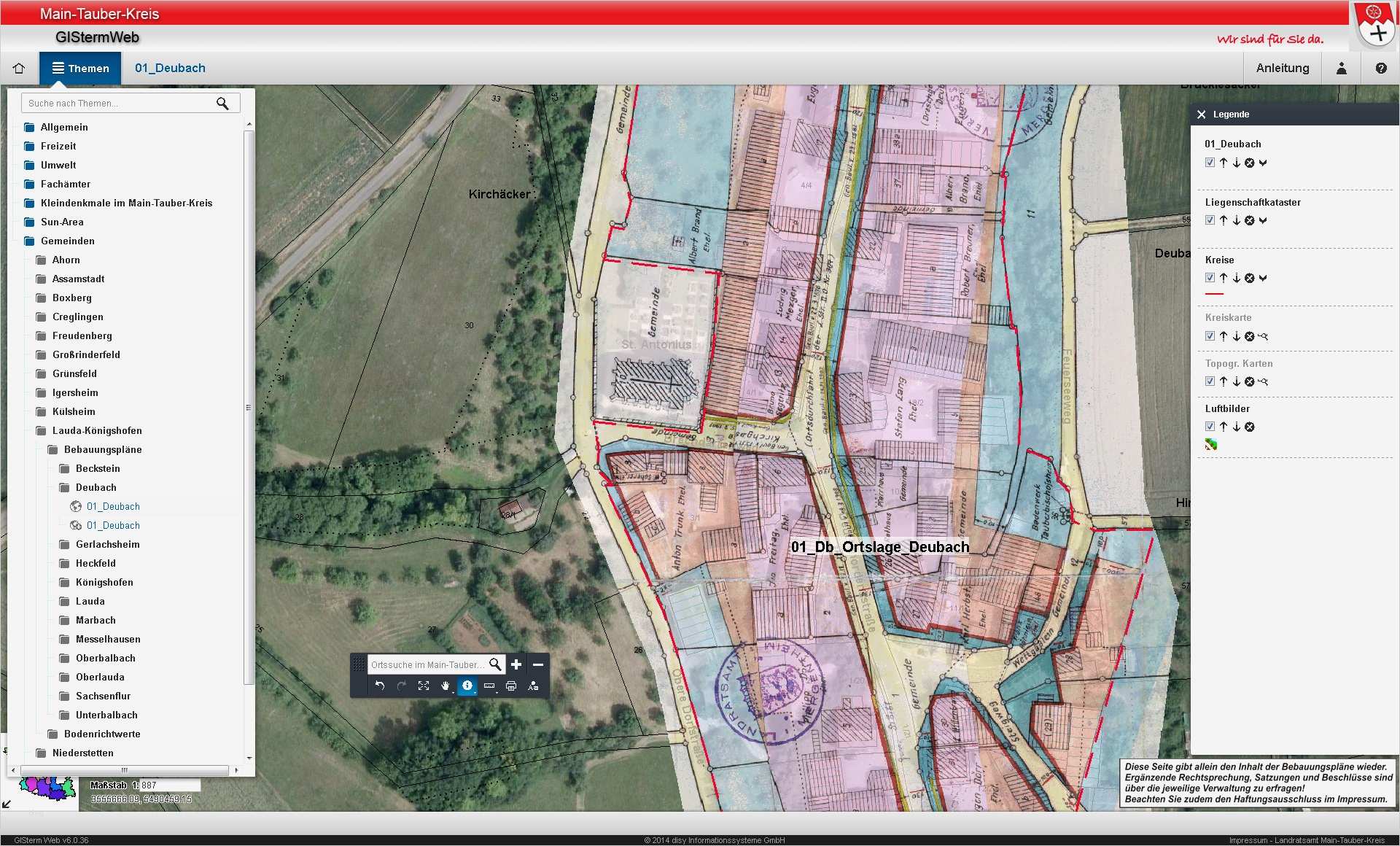Open the Anleitung link
Viewport: 1400px width, 846px height.
[1282, 68]
